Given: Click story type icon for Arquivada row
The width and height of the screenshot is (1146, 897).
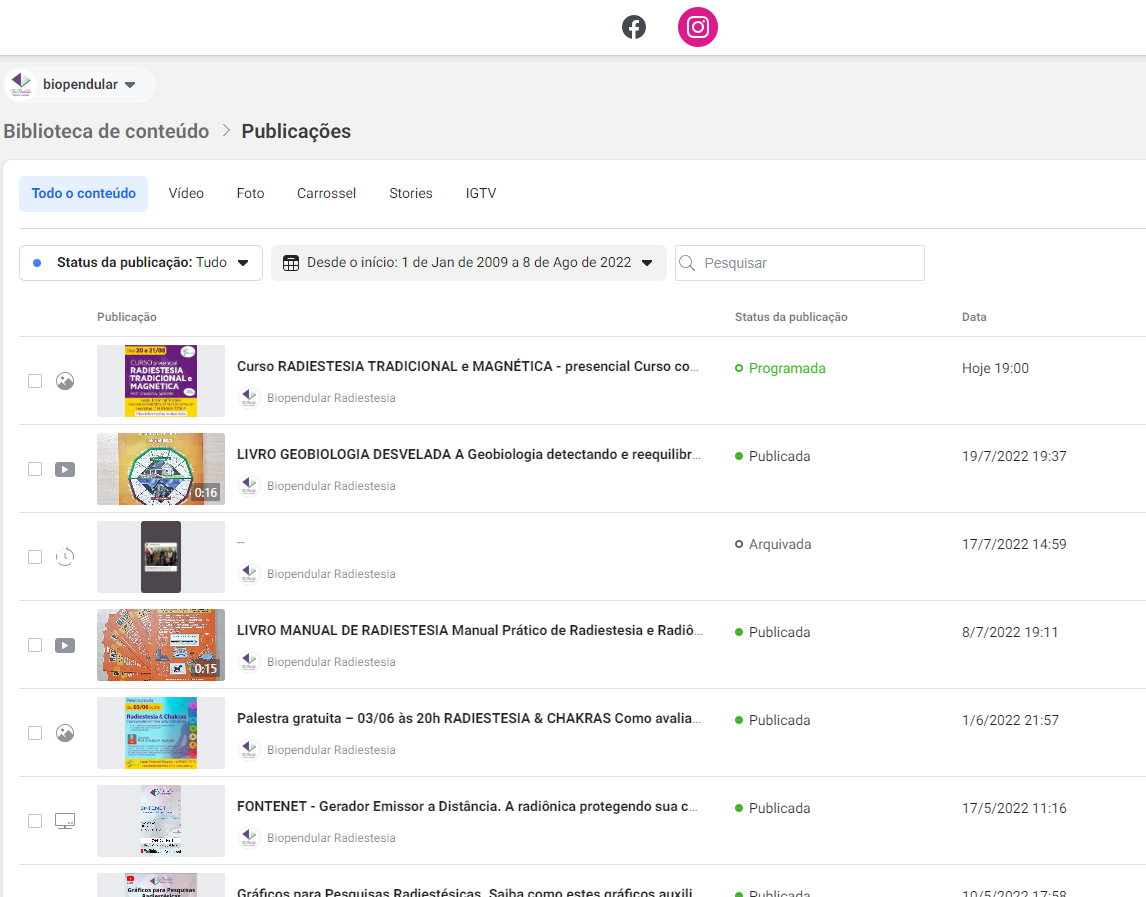Looking at the screenshot, I should [x=65, y=557].
